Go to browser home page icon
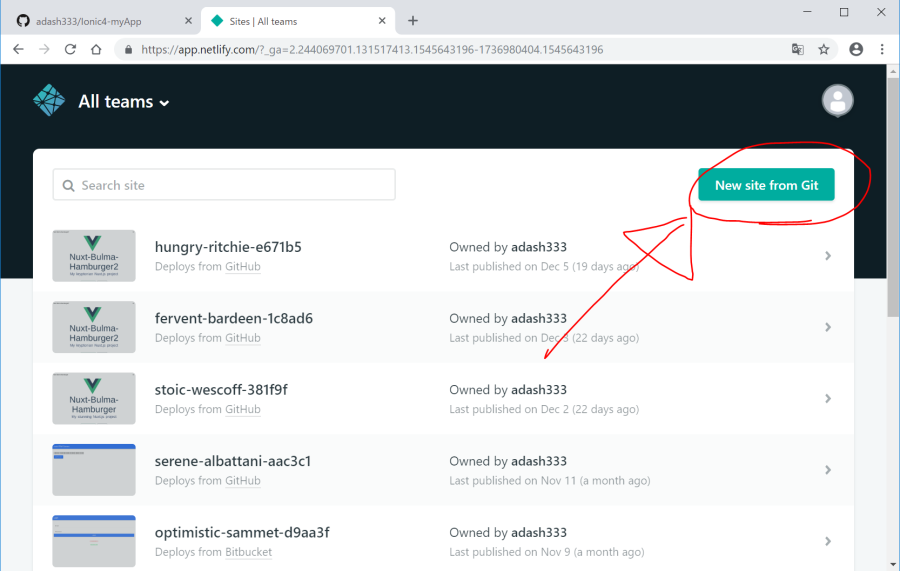 96,49
